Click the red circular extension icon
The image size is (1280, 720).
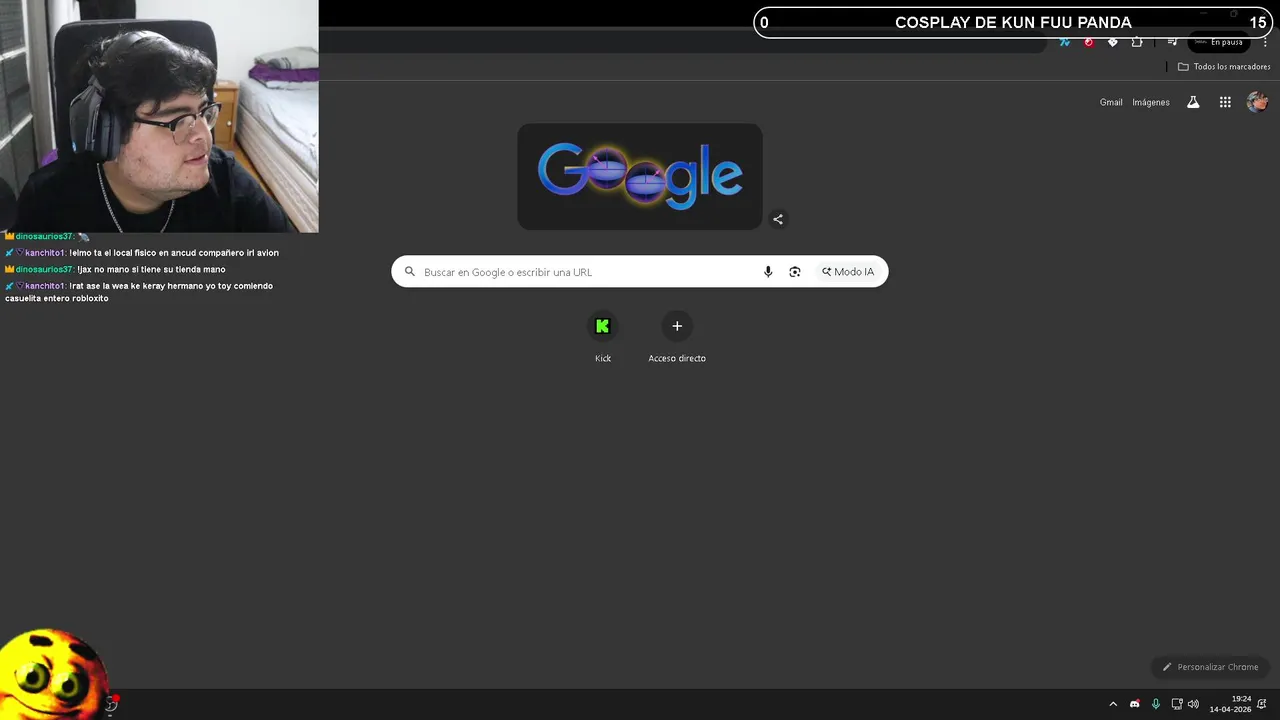click(x=1089, y=42)
